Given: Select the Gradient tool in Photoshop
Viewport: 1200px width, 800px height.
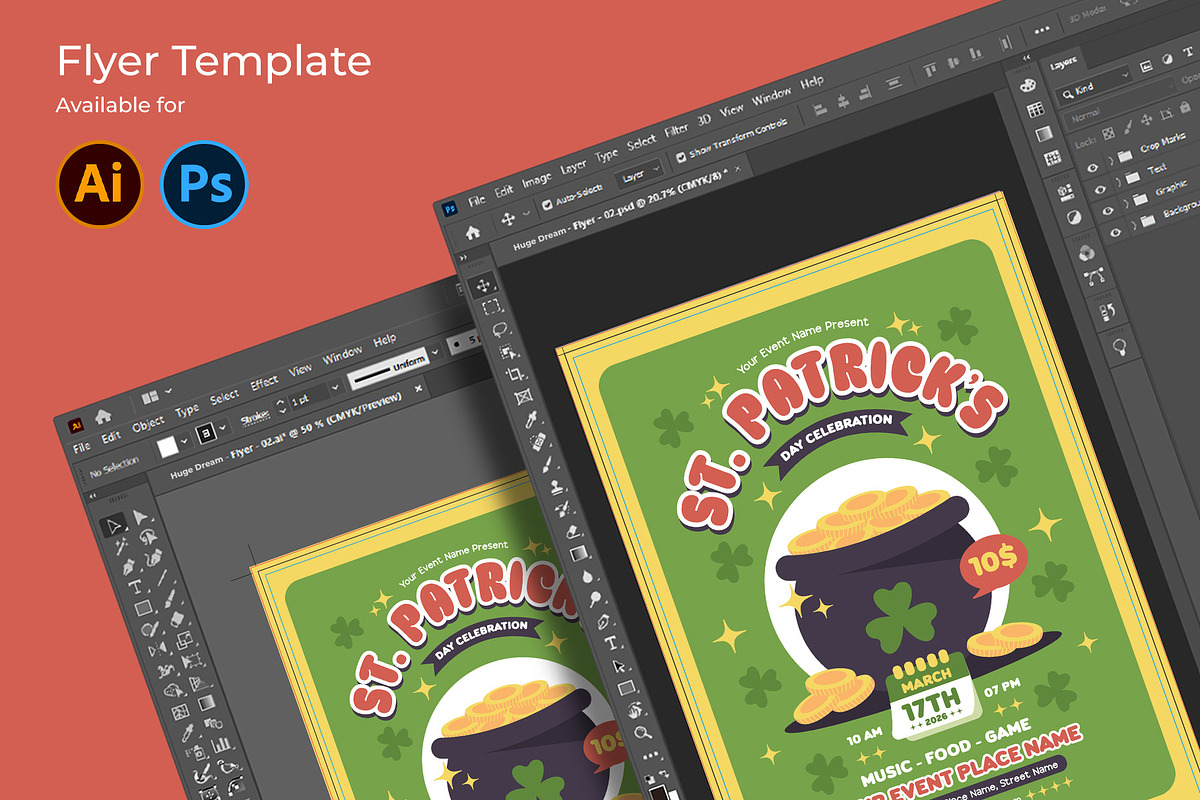Looking at the screenshot, I should coord(578,554).
